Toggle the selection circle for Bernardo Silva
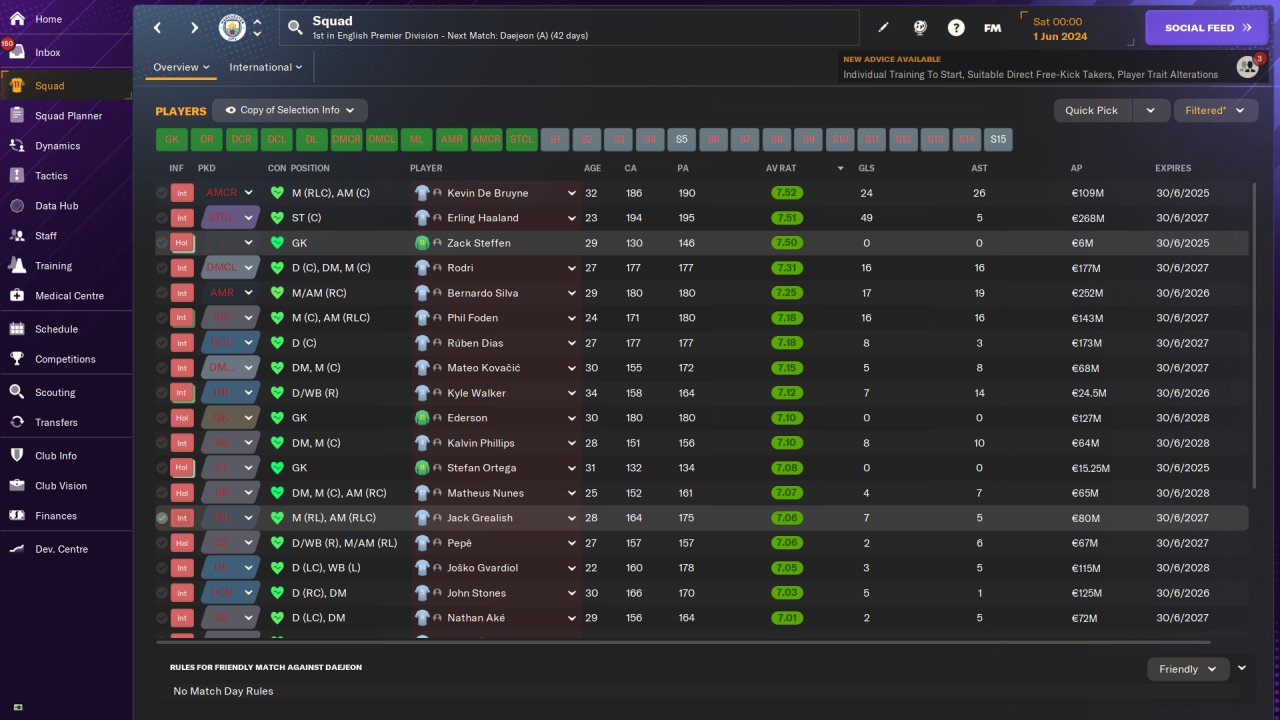 click(162, 293)
